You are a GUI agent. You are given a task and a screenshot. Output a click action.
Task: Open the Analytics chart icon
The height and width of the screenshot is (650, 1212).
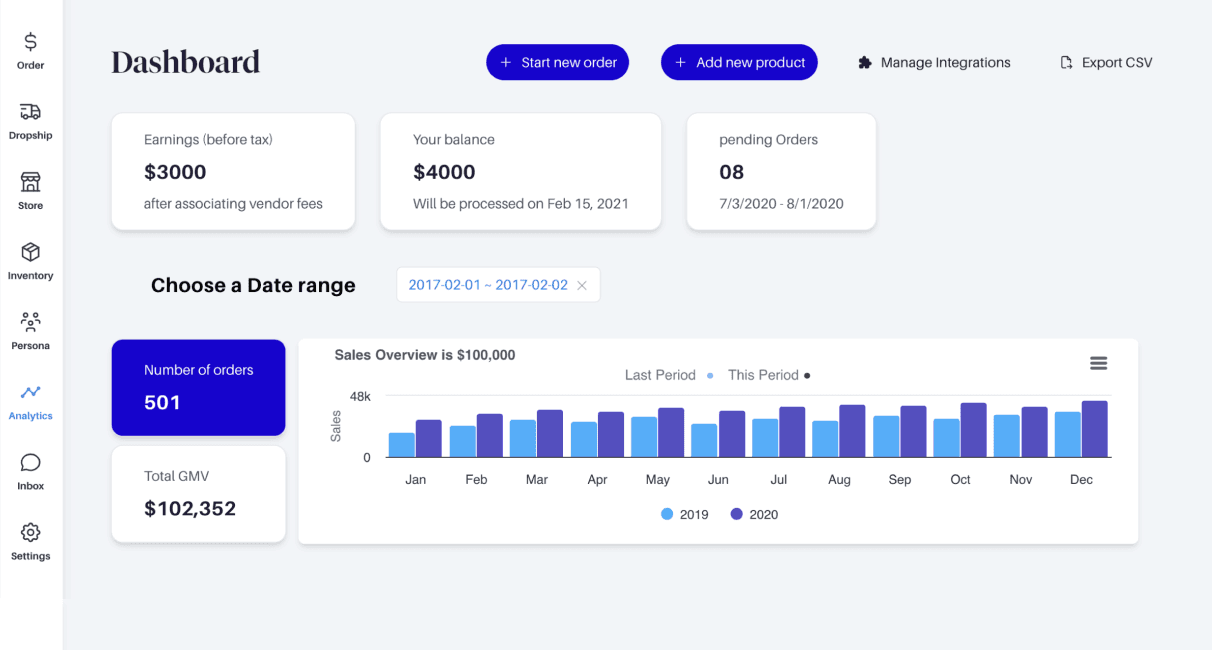pyautogui.click(x=31, y=392)
